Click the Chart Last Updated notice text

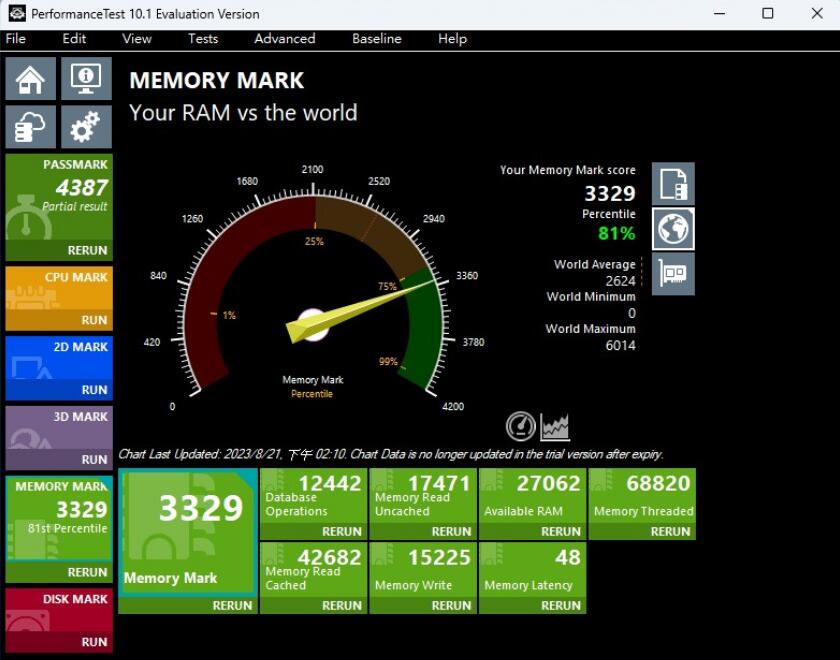[x=391, y=454]
